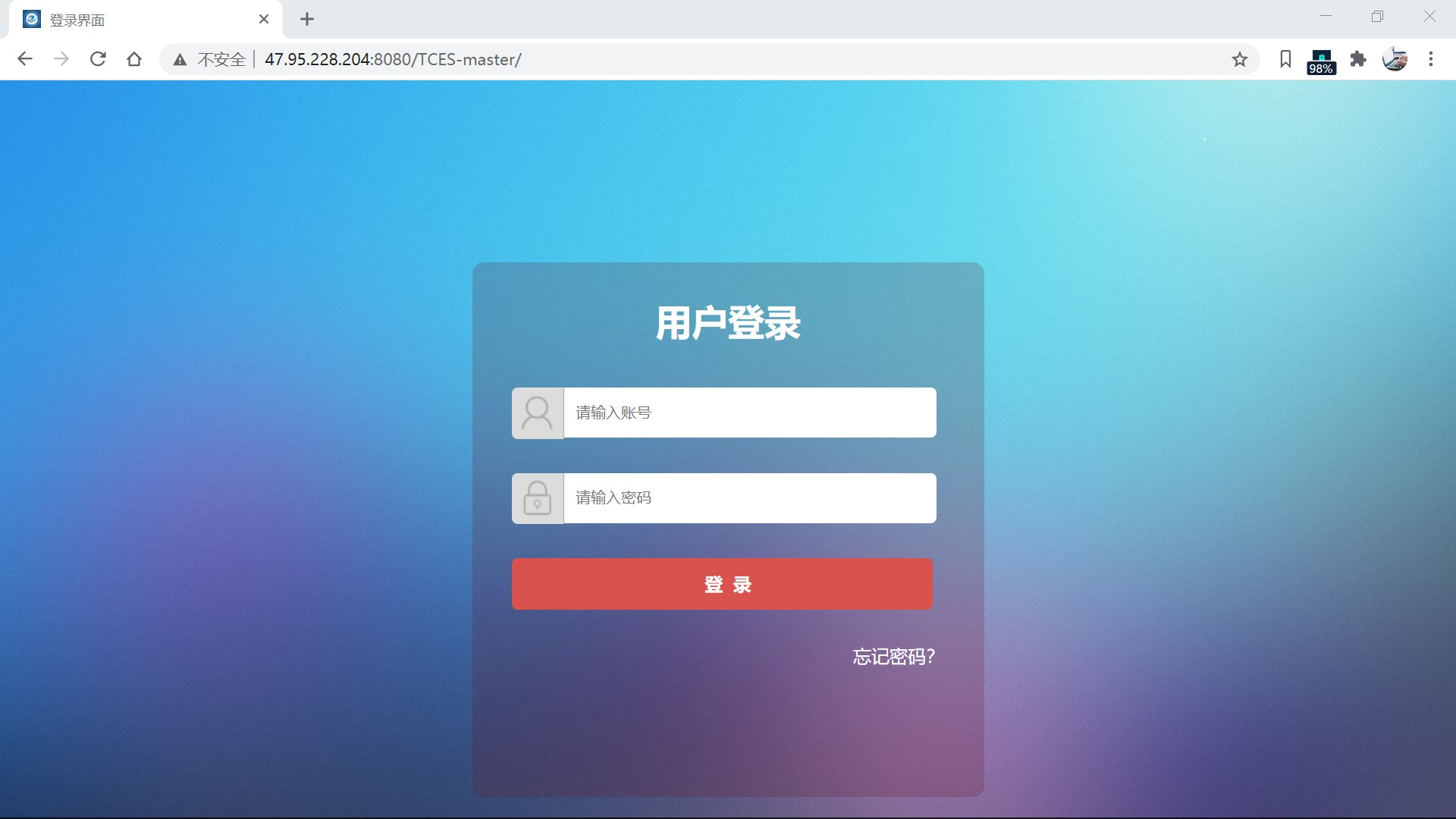Close the 登录界面 tab
This screenshot has height=819, width=1456.
[264, 19]
